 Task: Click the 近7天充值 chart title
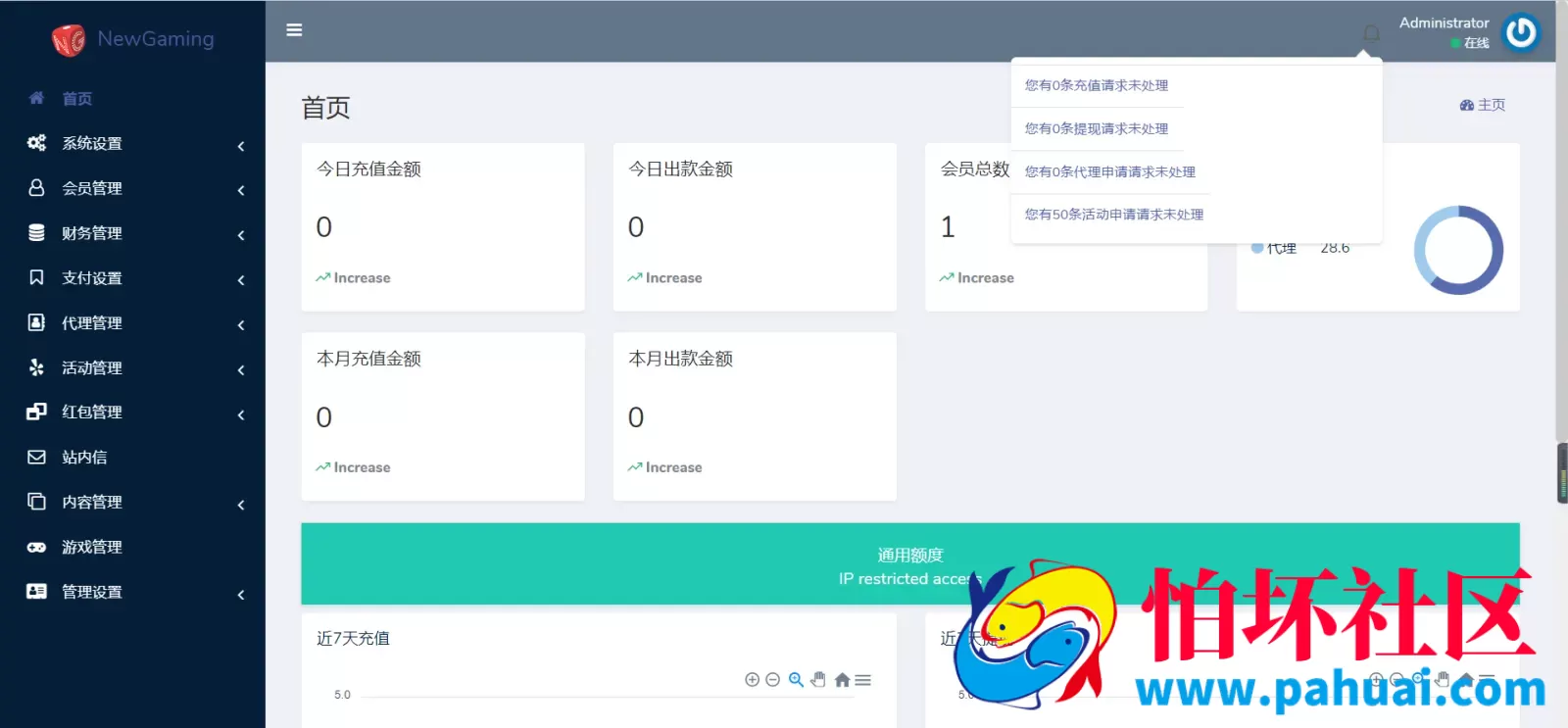tap(353, 638)
